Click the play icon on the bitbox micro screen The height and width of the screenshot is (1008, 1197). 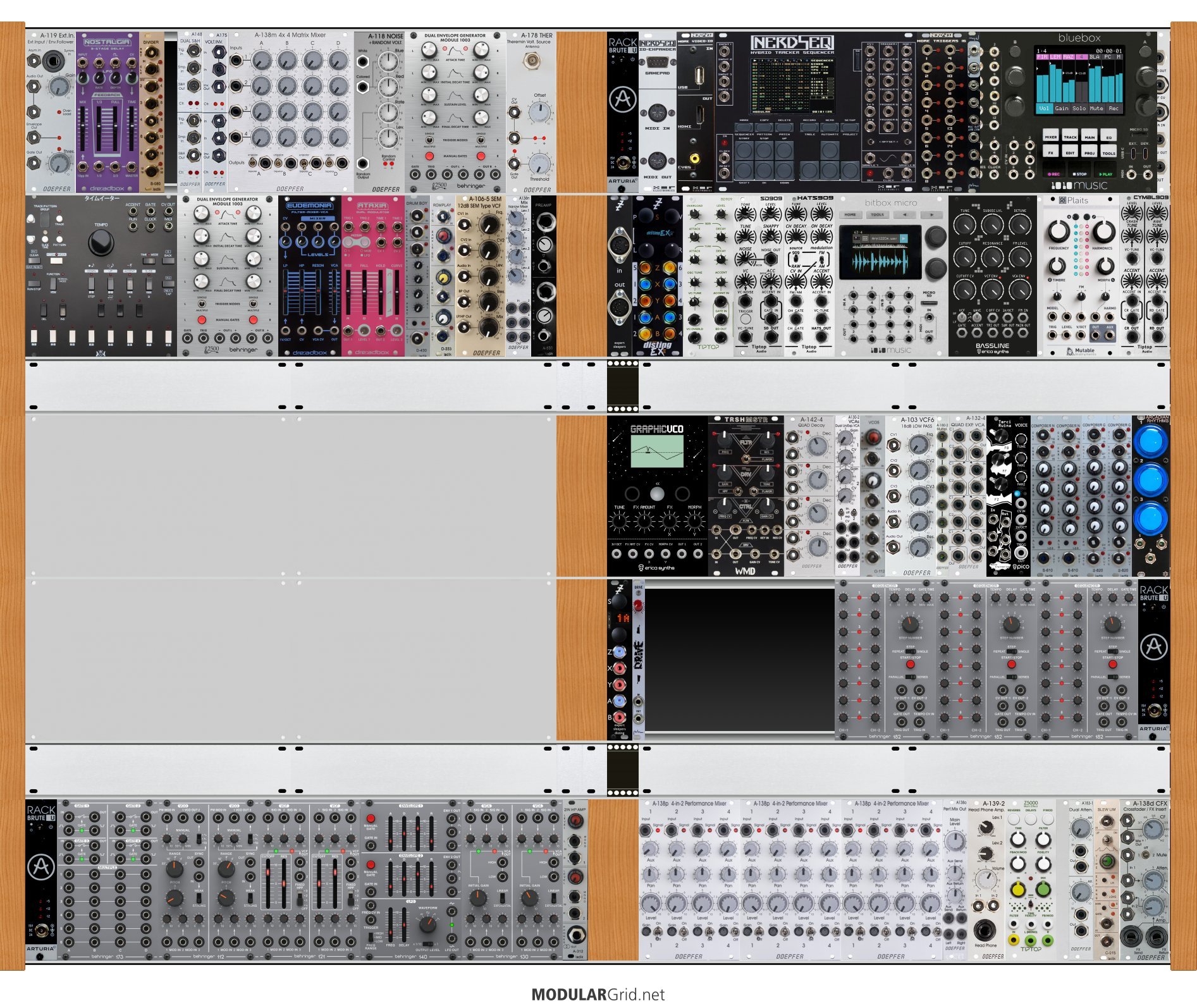(x=904, y=238)
